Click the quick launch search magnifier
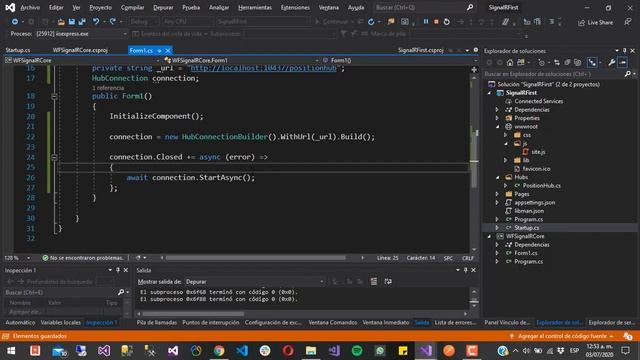The width and height of the screenshot is (640, 360). (x=470, y=7)
